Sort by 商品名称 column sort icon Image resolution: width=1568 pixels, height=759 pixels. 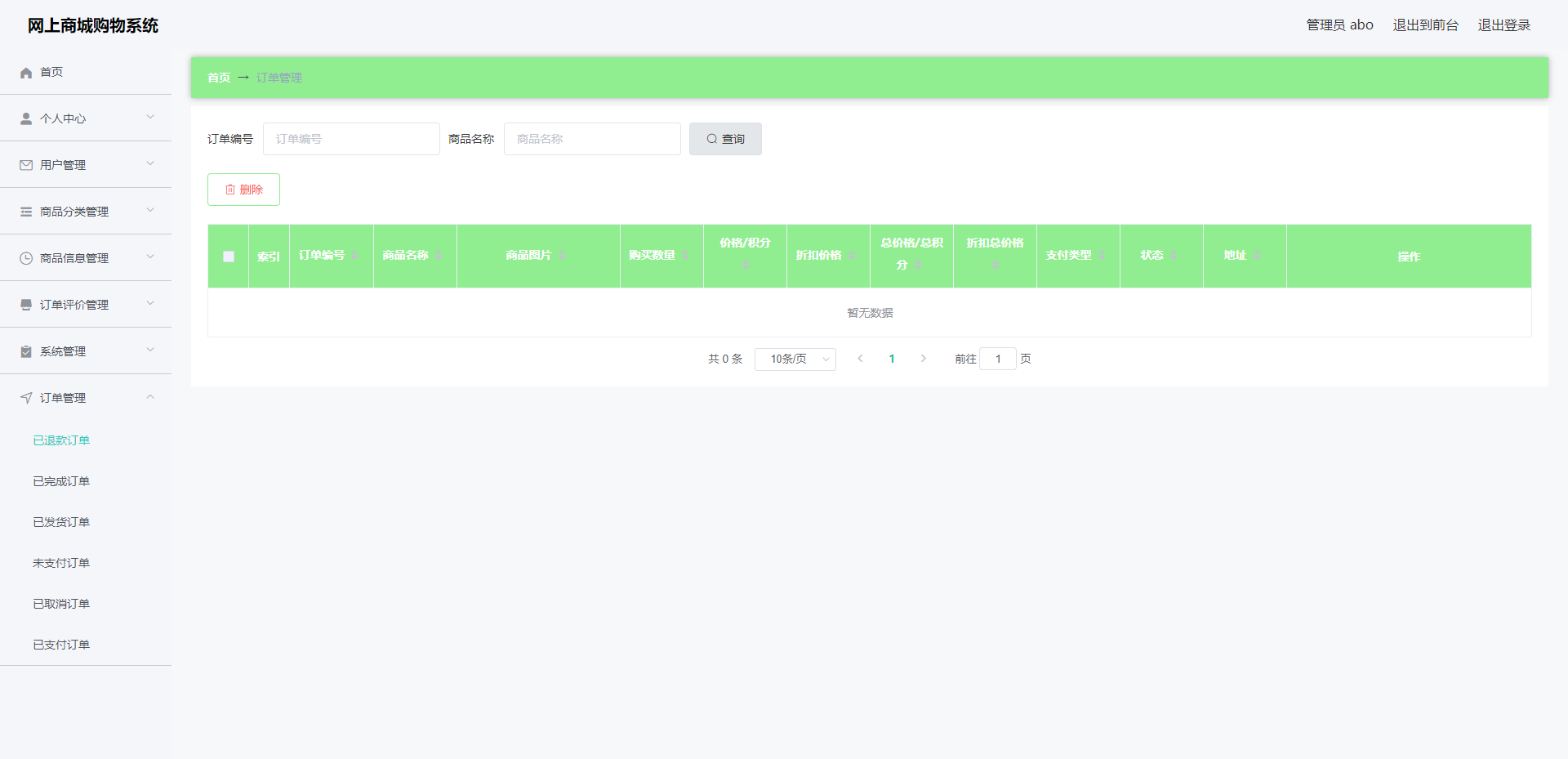pos(439,256)
